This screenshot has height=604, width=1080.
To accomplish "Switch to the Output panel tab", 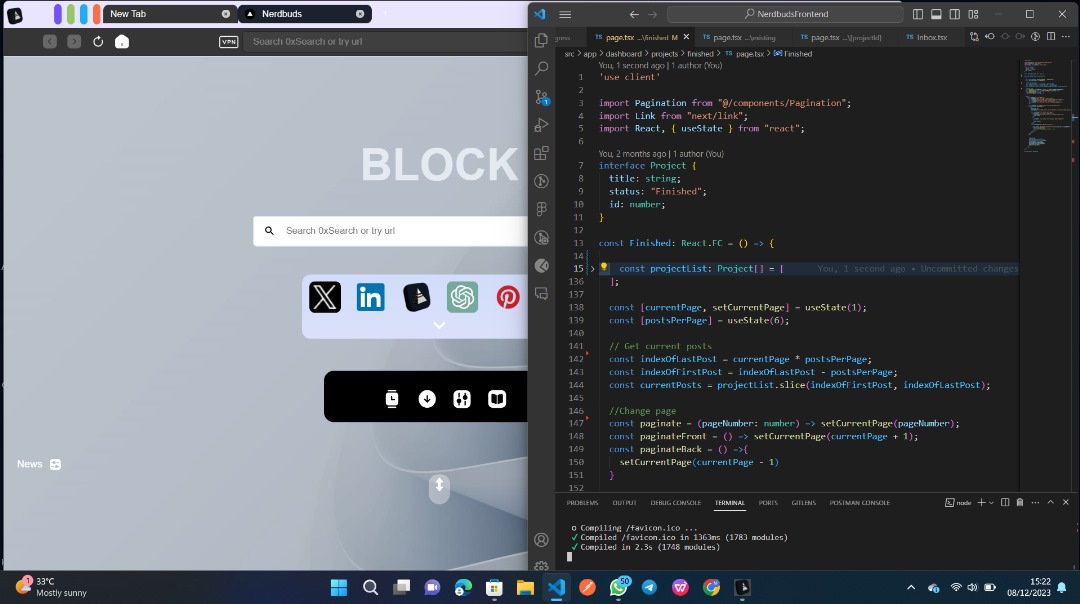I will [624, 503].
